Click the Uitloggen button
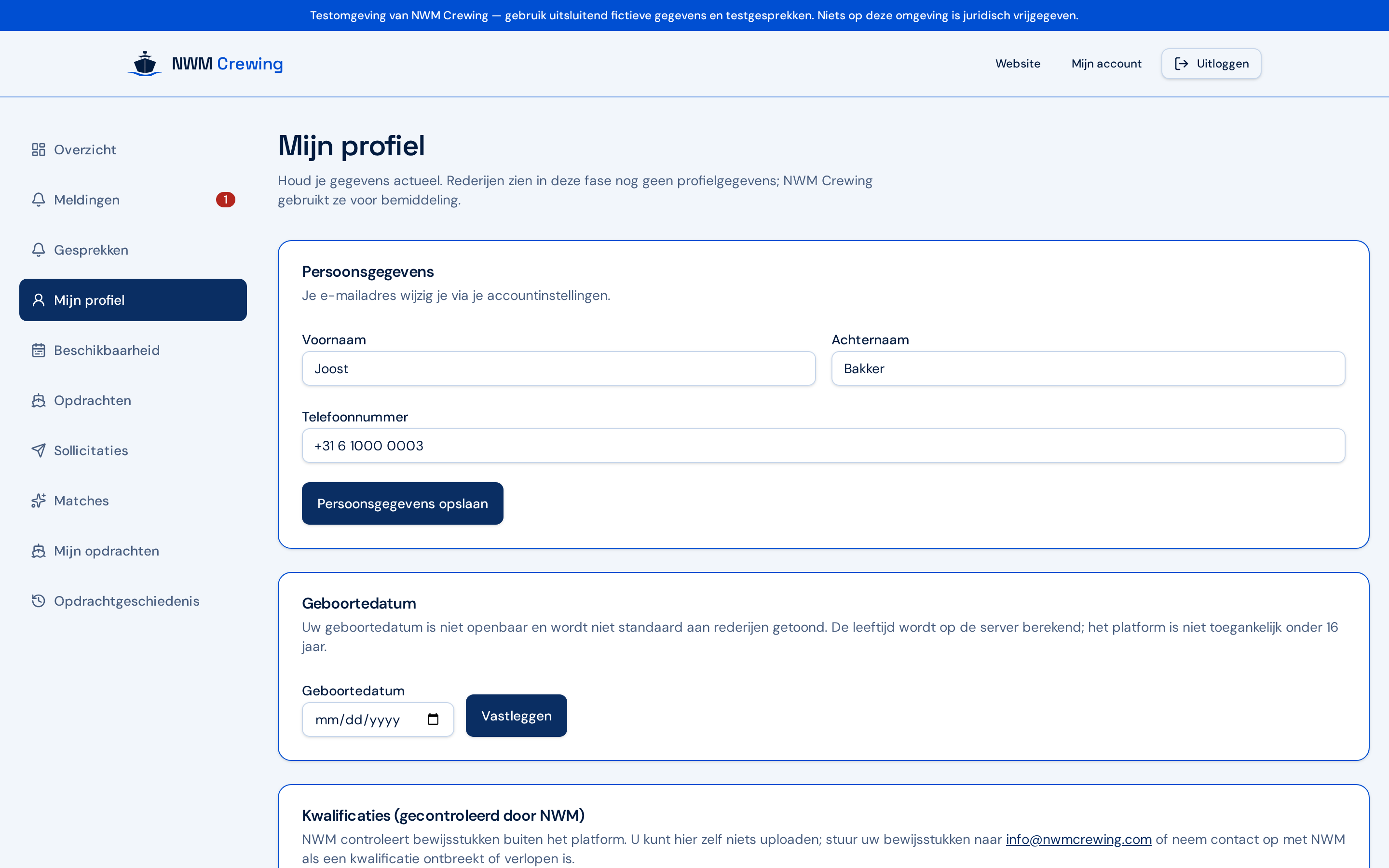The width and height of the screenshot is (1389, 868). [x=1211, y=64]
